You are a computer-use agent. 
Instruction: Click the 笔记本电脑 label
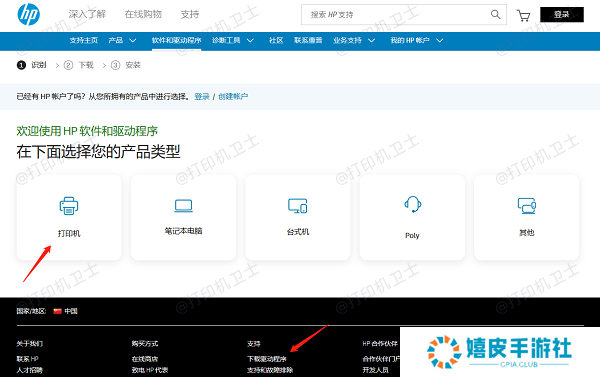click(183, 231)
